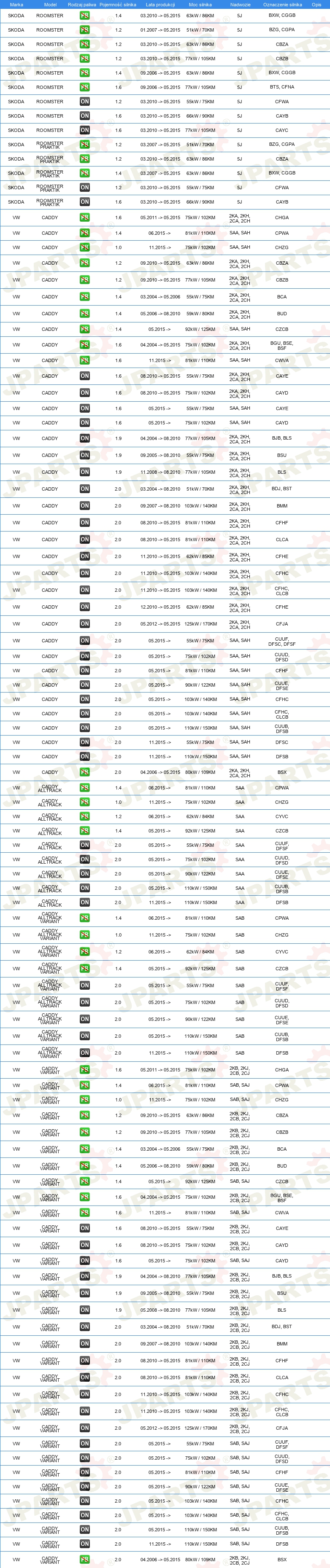Click 'CFWA' code in Roomster Praktik row
Screen dimensions: 330x1568
282,188
